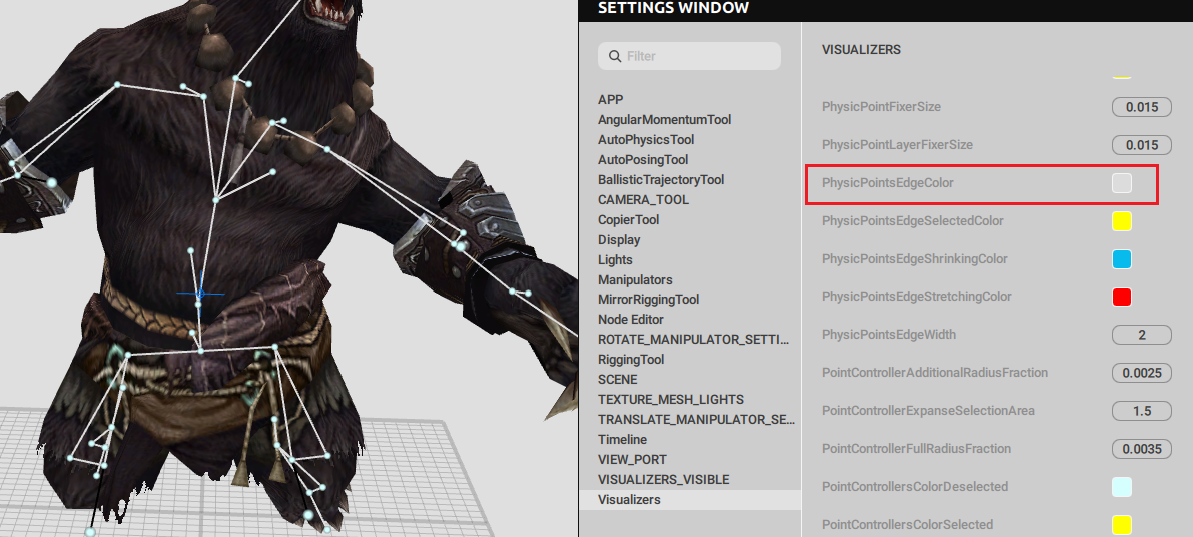Click the Filter search field

(689, 56)
